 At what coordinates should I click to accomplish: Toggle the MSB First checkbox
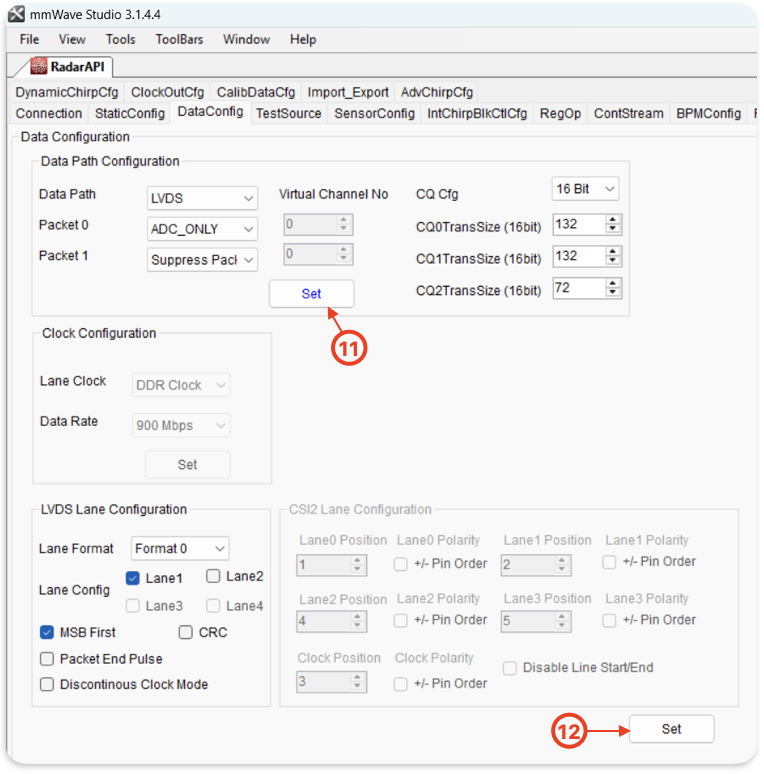click(x=47, y=632)
